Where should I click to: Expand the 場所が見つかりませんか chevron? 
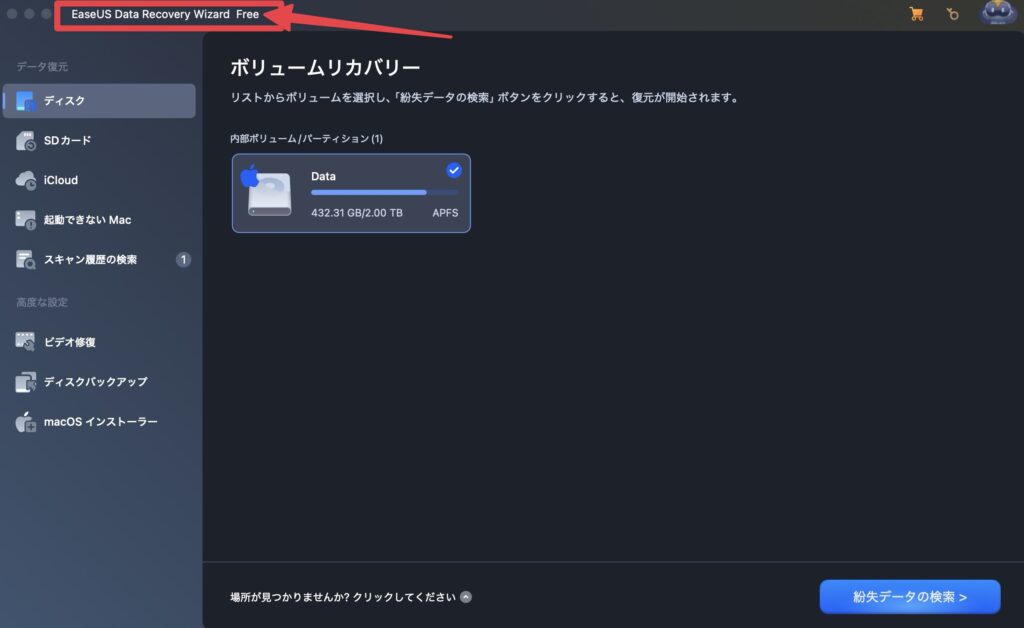(x=466, y=597)
